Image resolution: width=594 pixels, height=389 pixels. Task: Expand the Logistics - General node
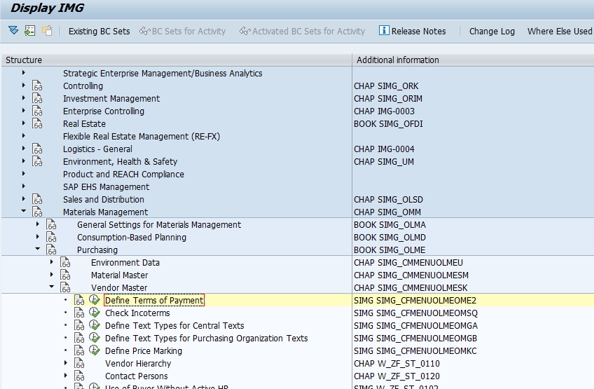[23, 148]
